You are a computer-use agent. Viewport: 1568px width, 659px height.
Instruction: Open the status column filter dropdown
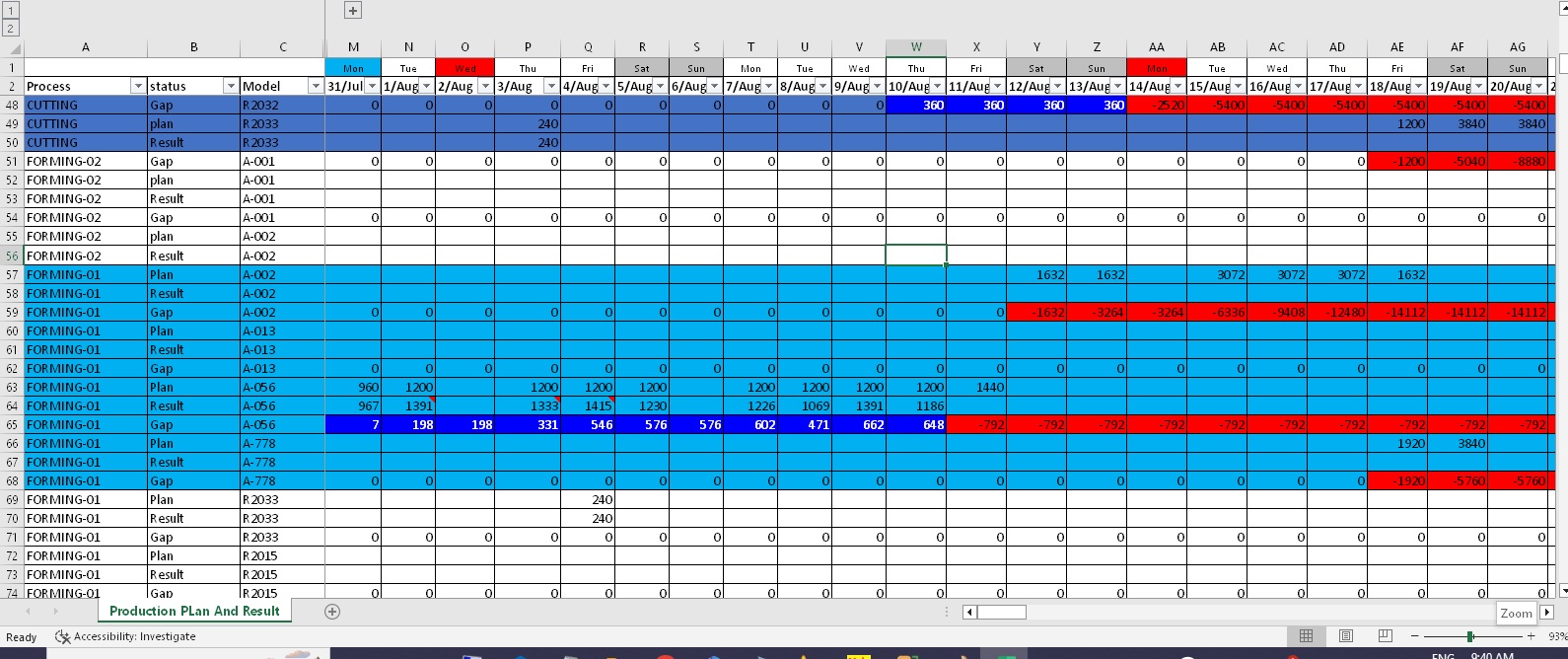pyautogui.click(x=230, y=87)
